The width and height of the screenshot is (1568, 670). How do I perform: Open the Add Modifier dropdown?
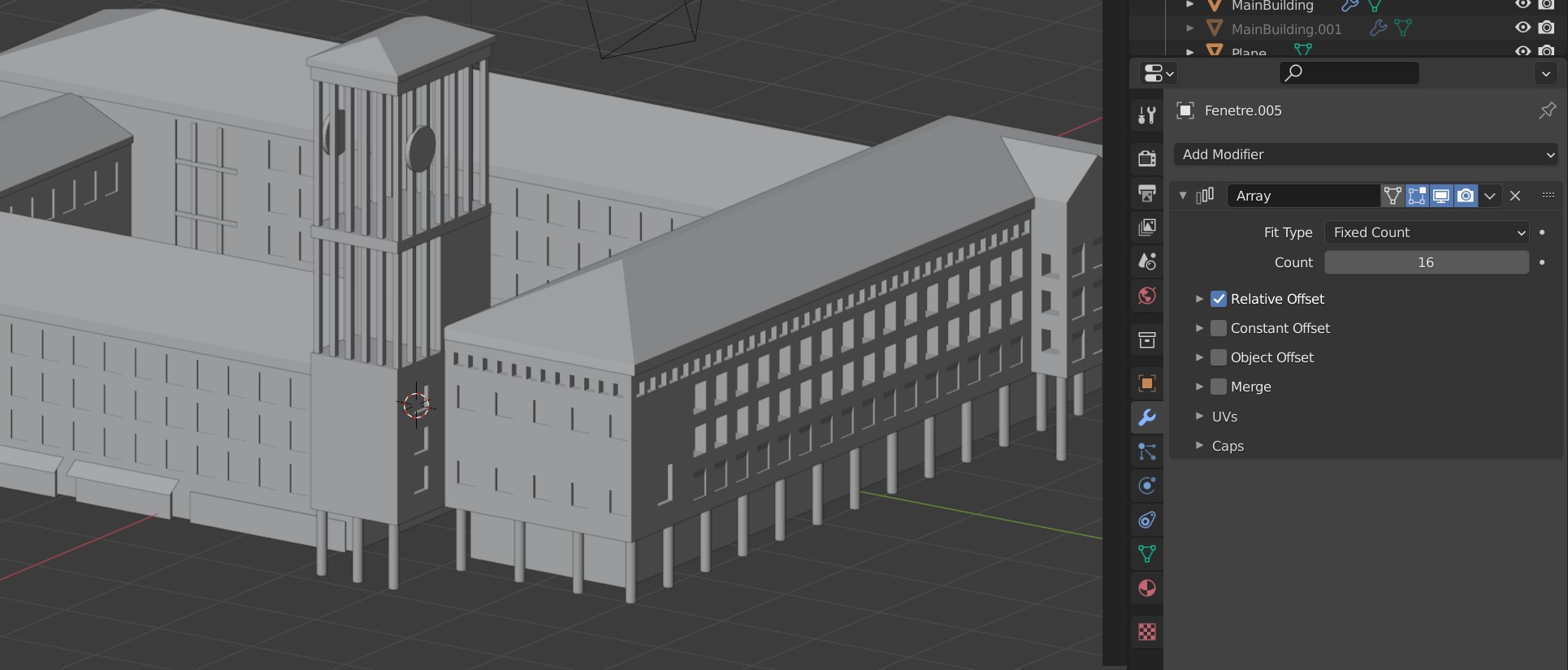pyautogui.click(x=1367, y=154)
